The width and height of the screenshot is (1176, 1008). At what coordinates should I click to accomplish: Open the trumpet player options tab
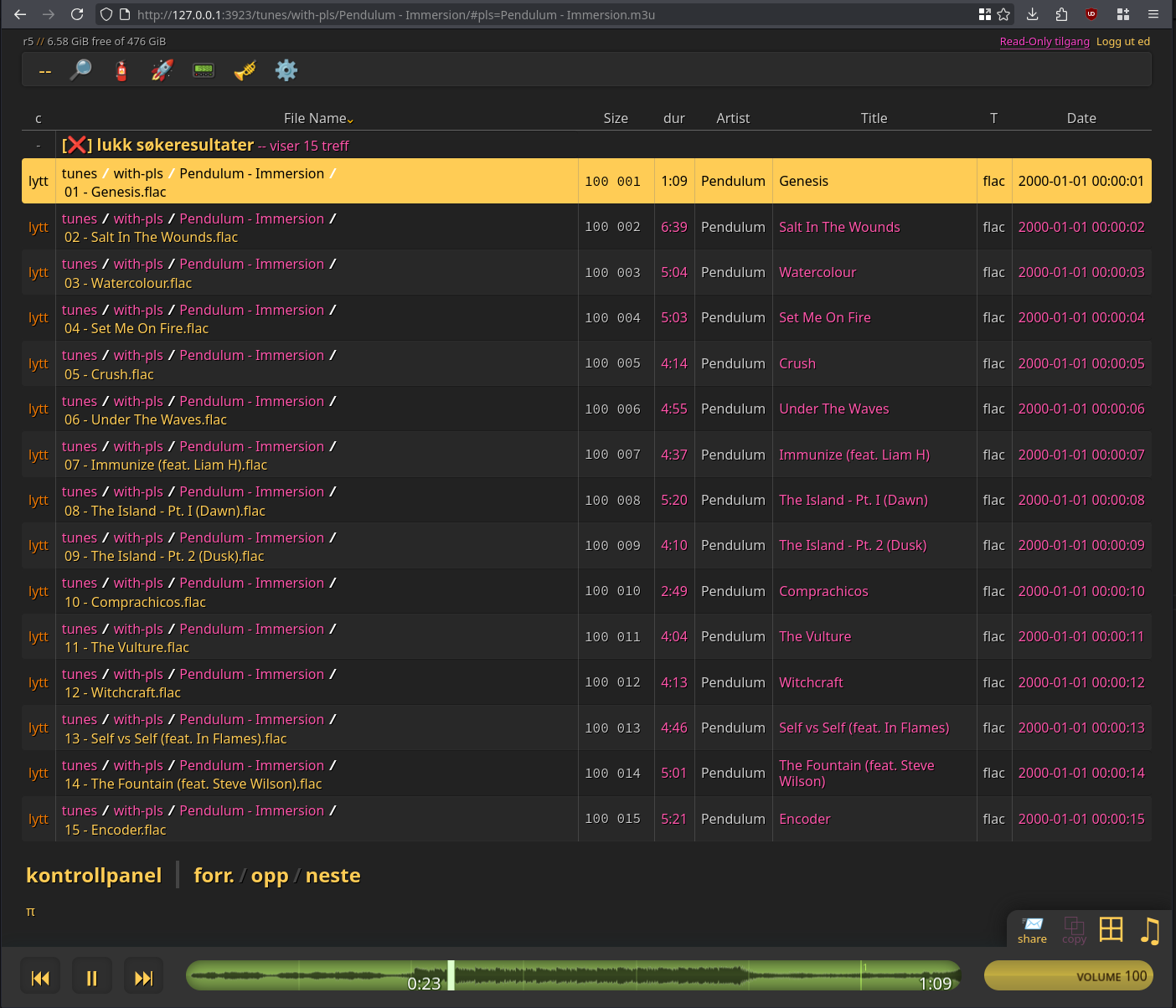click(245, 70)
